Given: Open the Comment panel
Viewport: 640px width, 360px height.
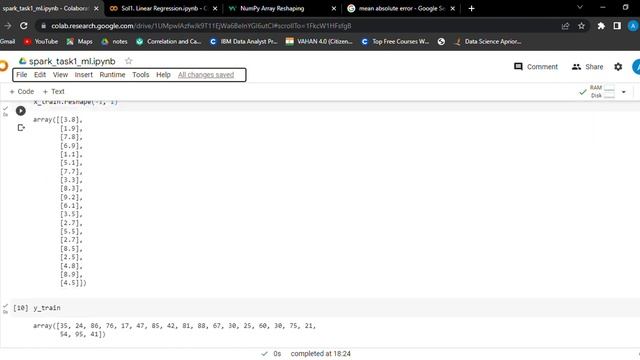Looking at the screenshot, I should click(x=536, y=67).
